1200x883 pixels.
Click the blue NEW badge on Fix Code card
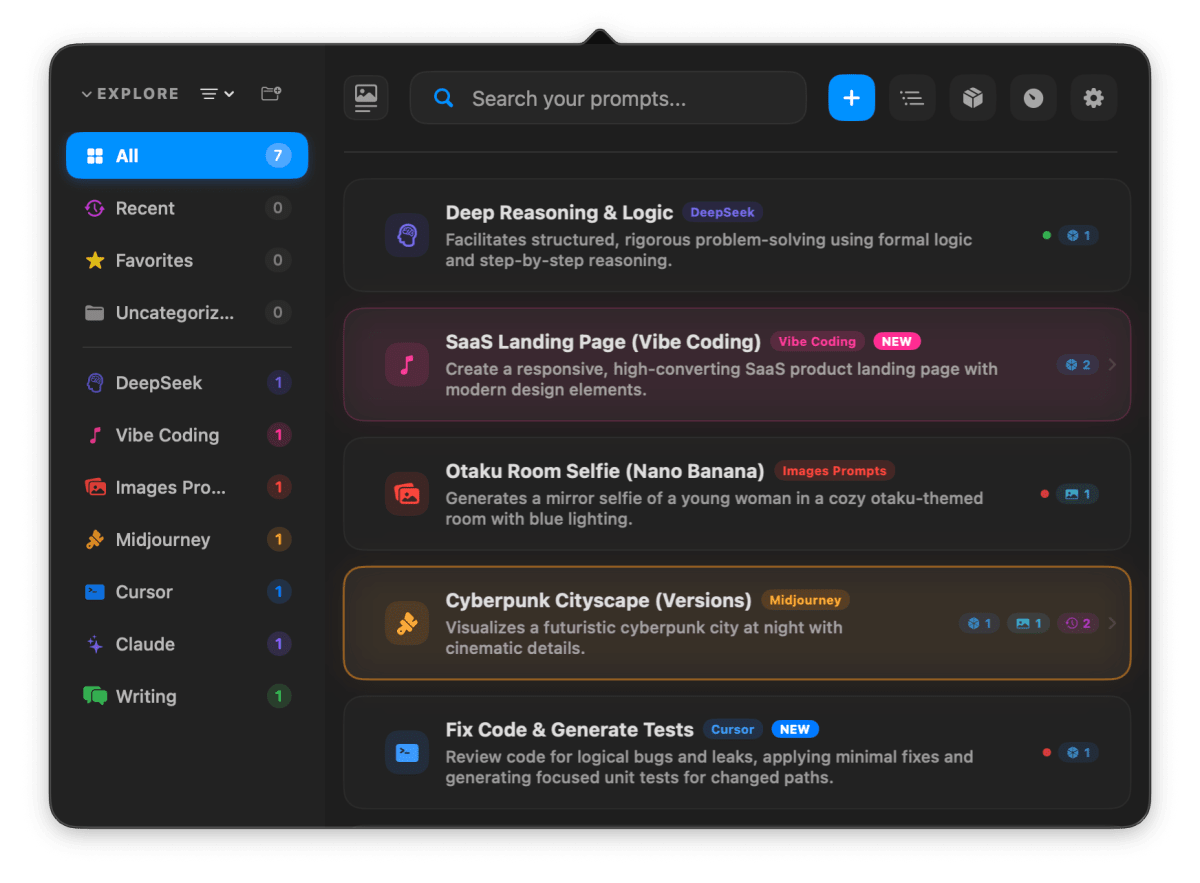796,729
